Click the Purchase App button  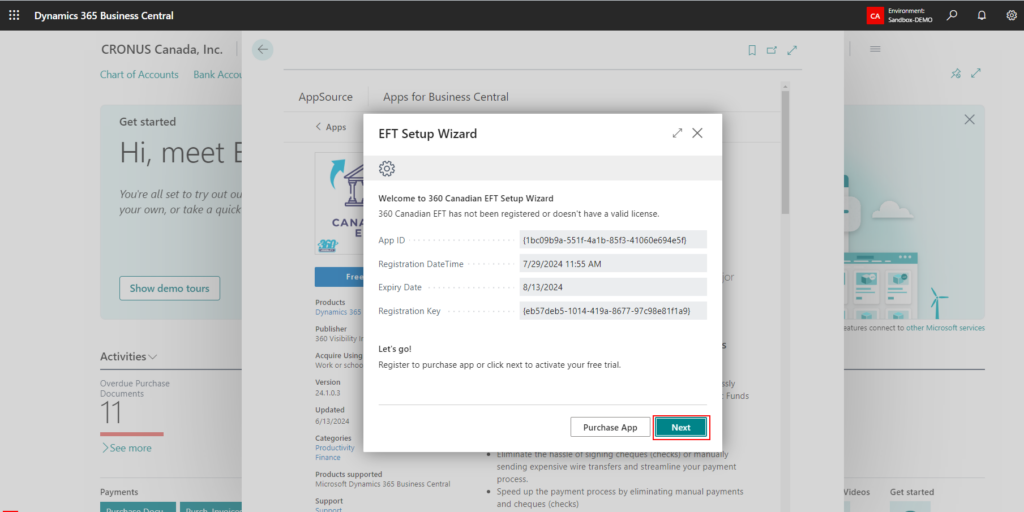pyautogui.click(x=610, y=427)
